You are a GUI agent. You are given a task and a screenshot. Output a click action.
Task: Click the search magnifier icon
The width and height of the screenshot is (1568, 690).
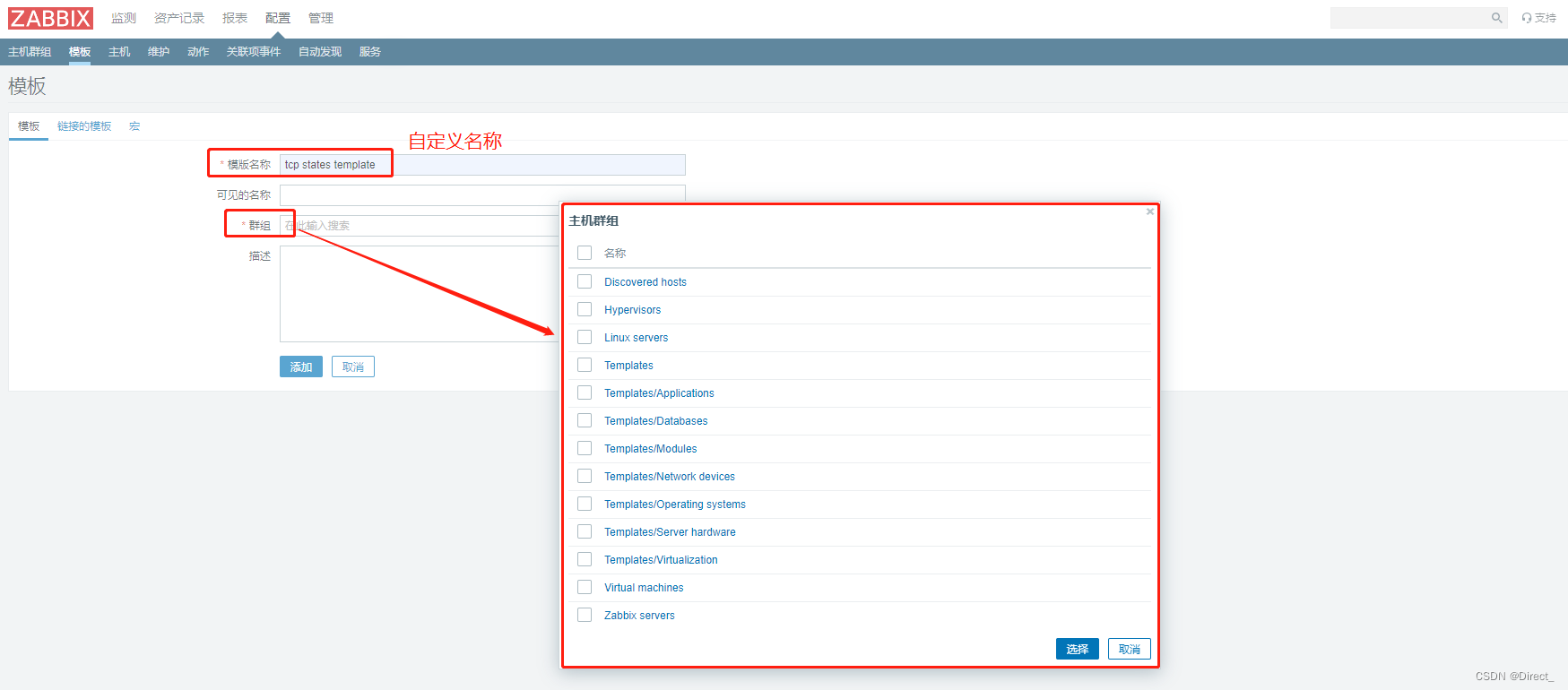[x=1496, y=18]
